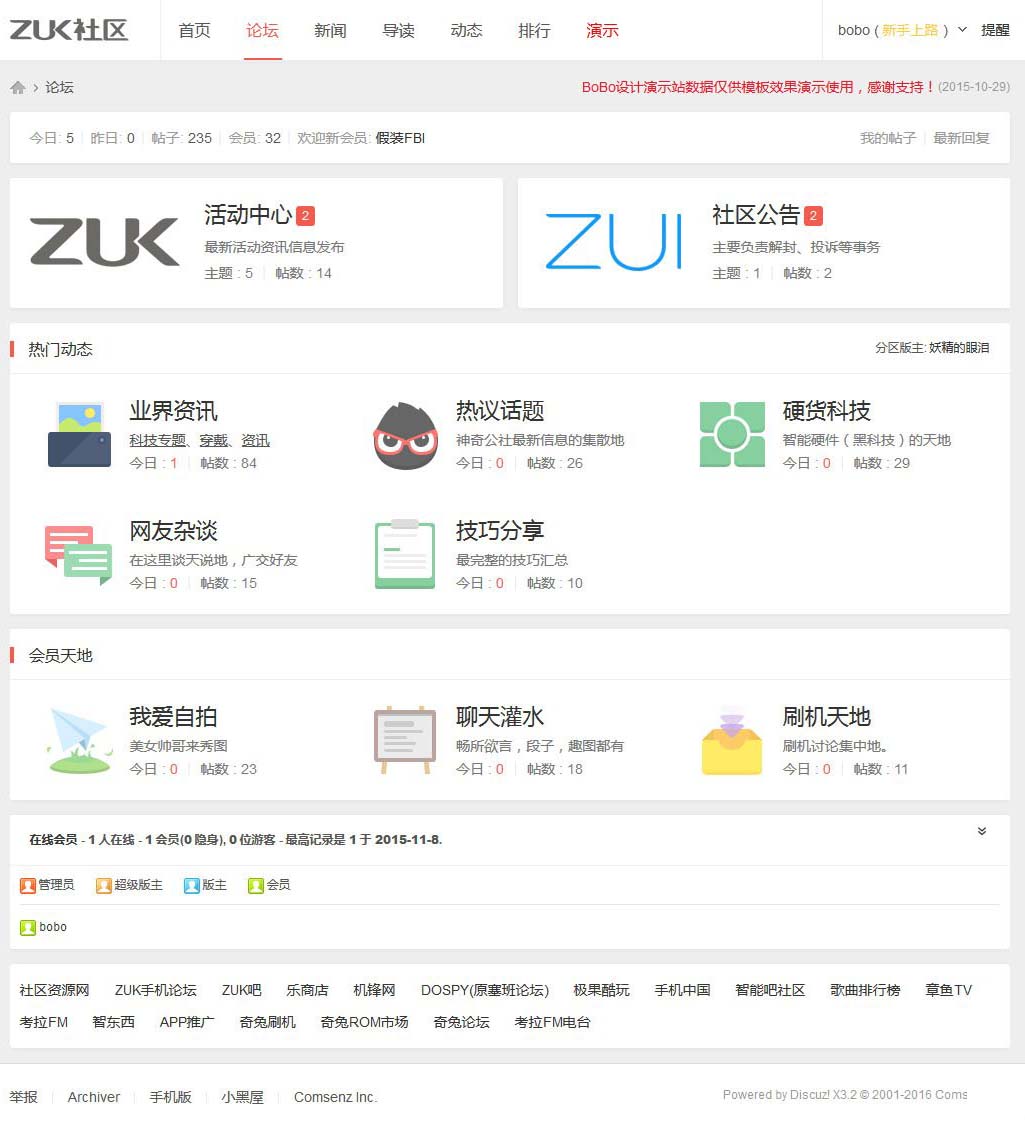This screenshot has width=1025, height=1126.
Task: Click the user icon beside bobo
Action: click(28, 928)
